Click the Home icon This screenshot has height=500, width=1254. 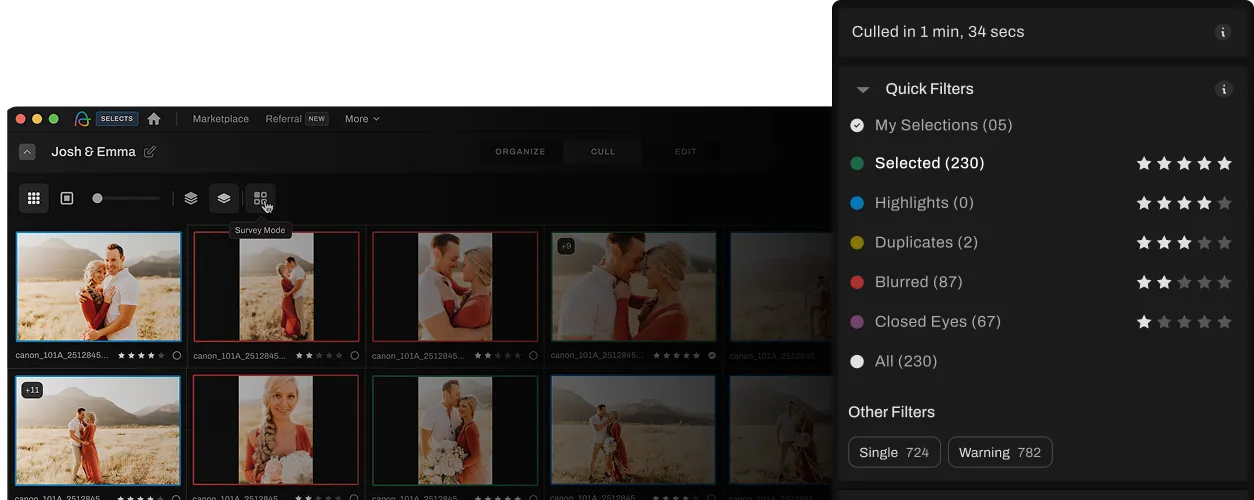(154, 119)
